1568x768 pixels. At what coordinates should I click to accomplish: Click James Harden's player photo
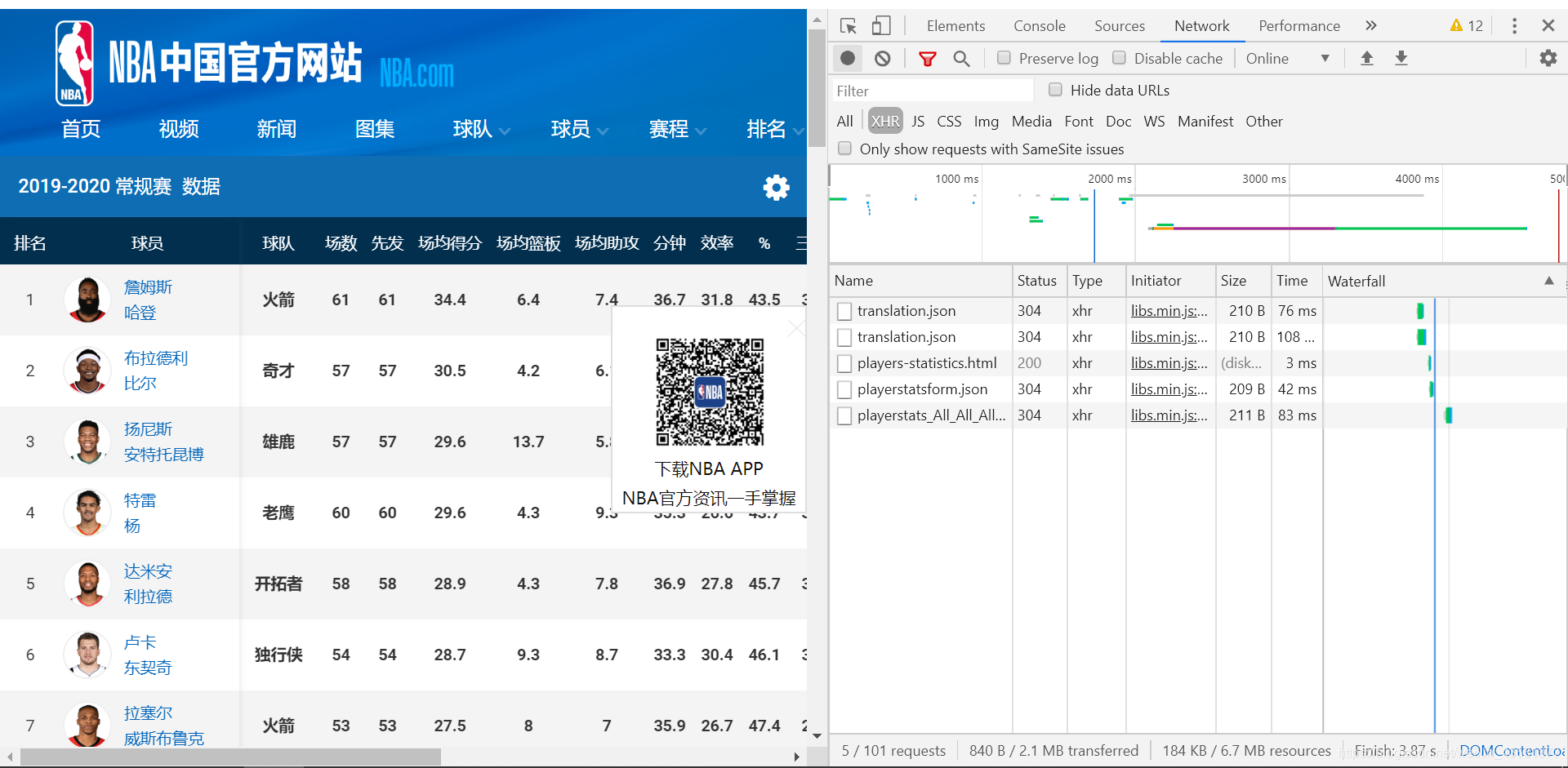[x=87, y=300]
